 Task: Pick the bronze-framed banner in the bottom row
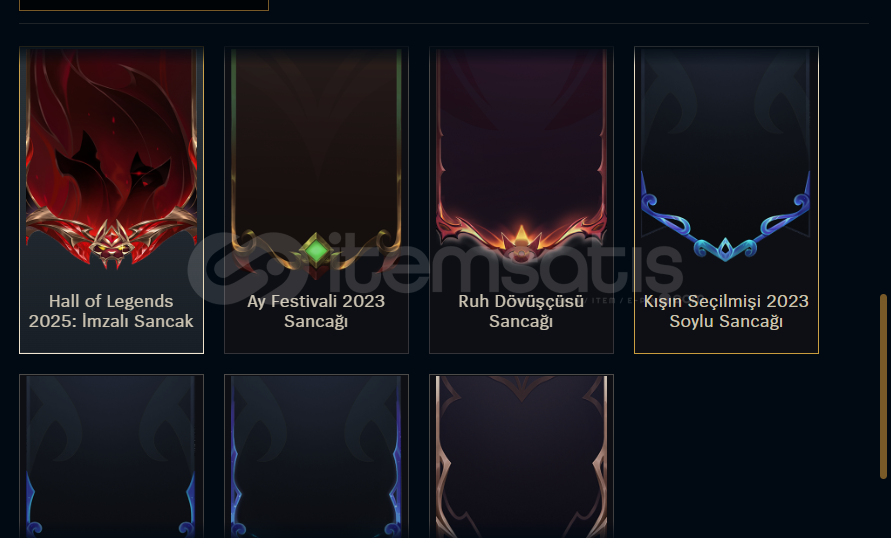(521, 456)
